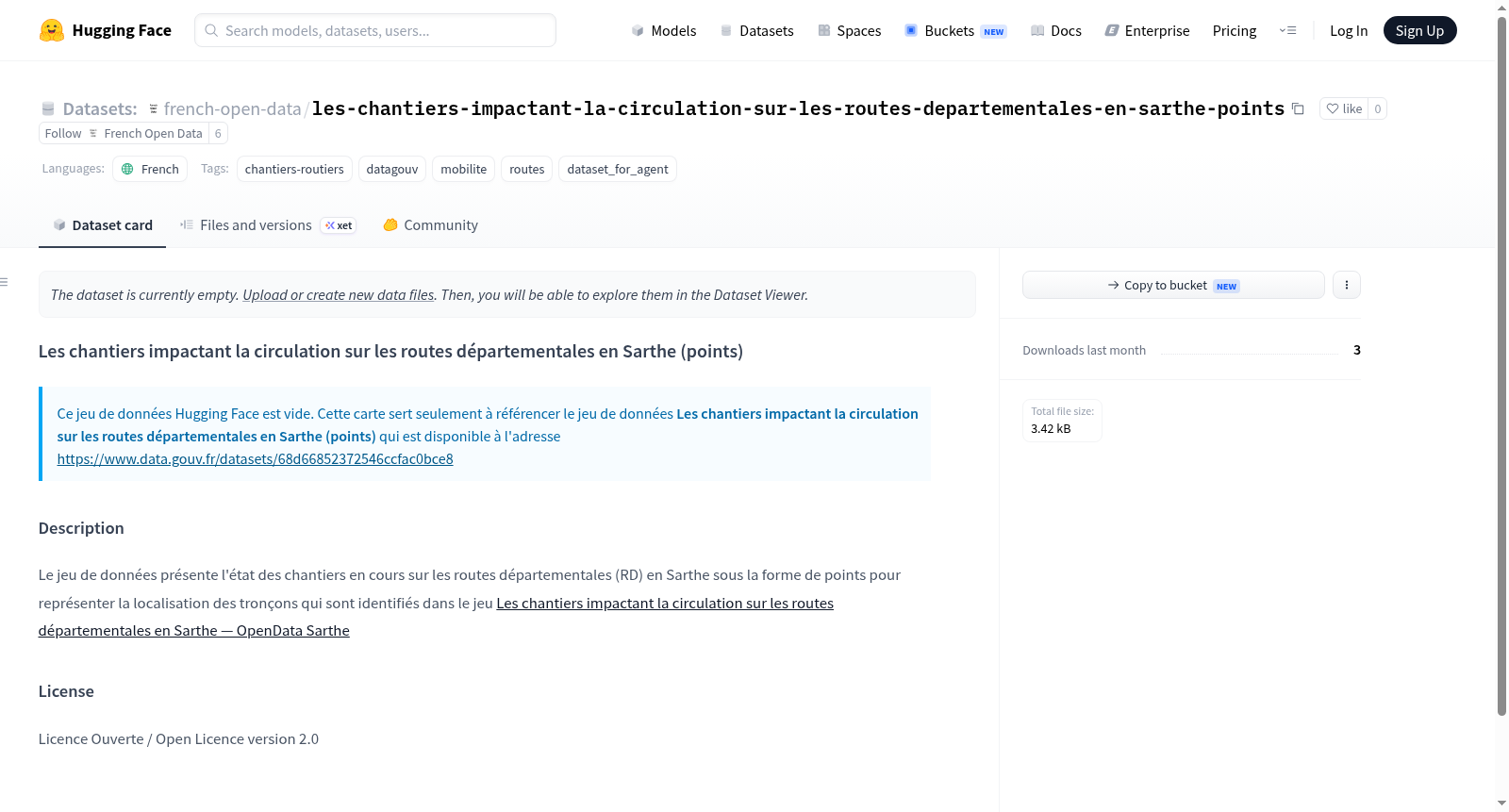This screenshot has height=812, width=1509.
Task: Open the data.gouv.fr dataset URL
Action: pos(255,459)
